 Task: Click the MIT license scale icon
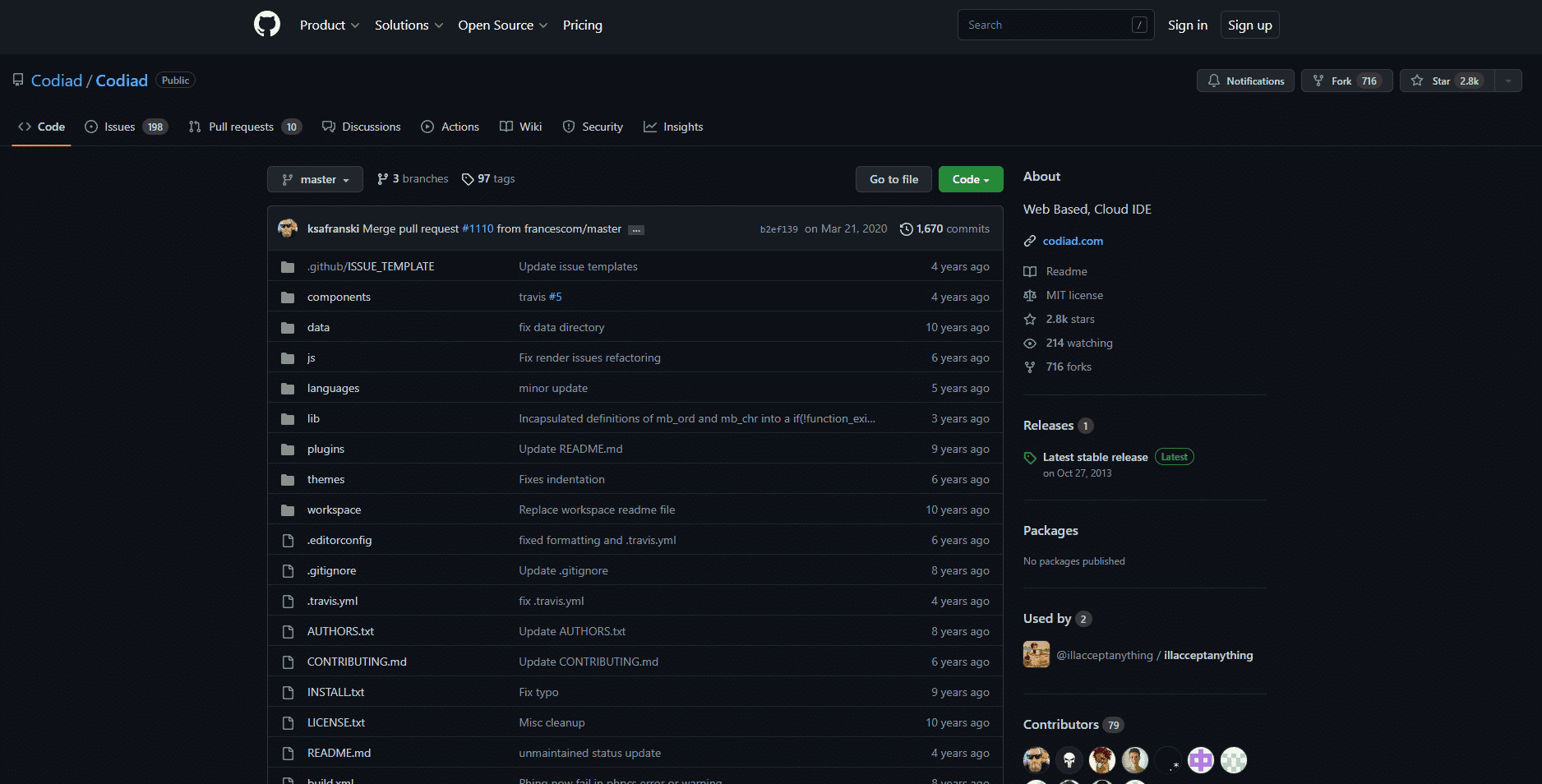click(x=1031, y=295)
